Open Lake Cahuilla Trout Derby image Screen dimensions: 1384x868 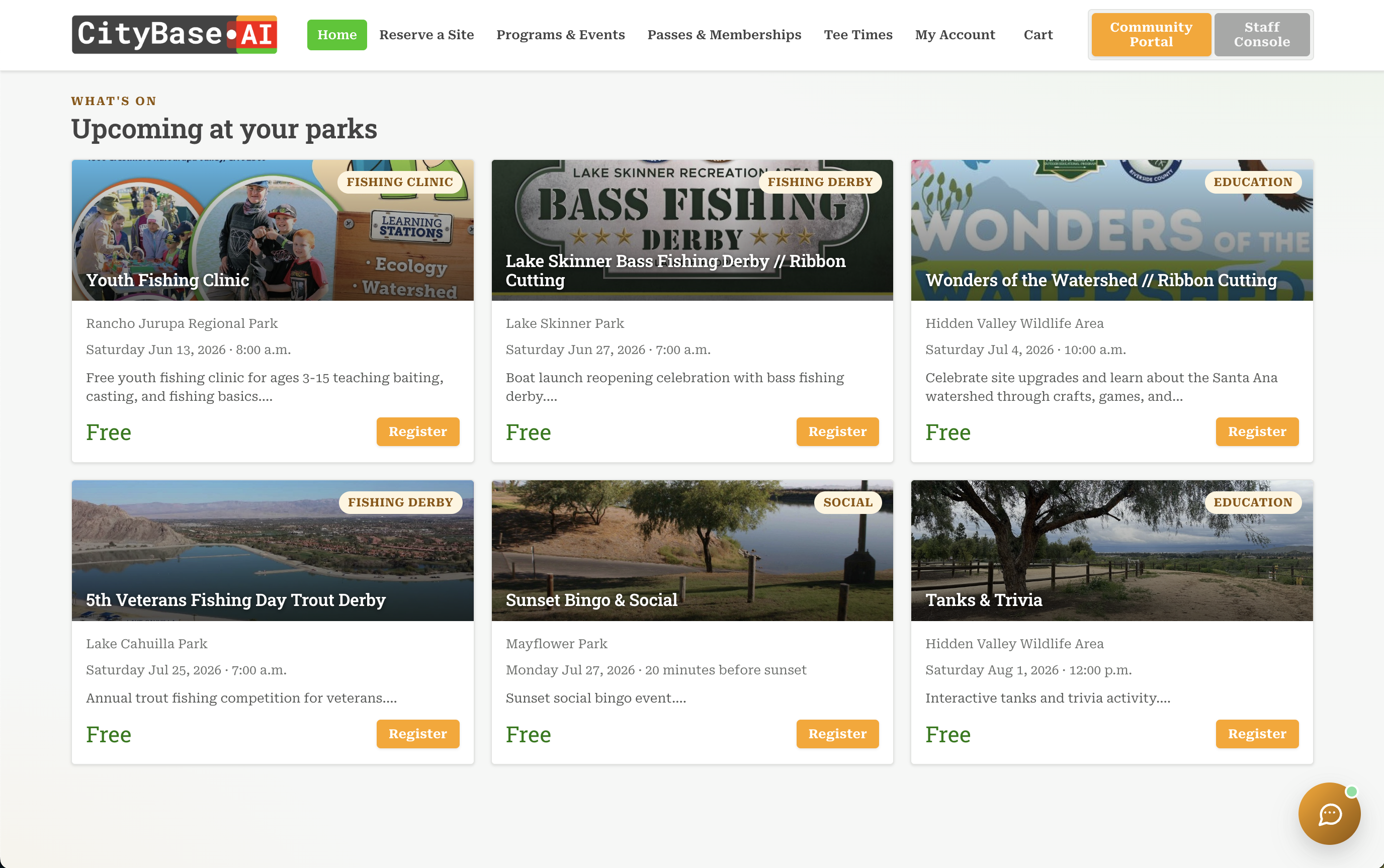coord(273,550)
